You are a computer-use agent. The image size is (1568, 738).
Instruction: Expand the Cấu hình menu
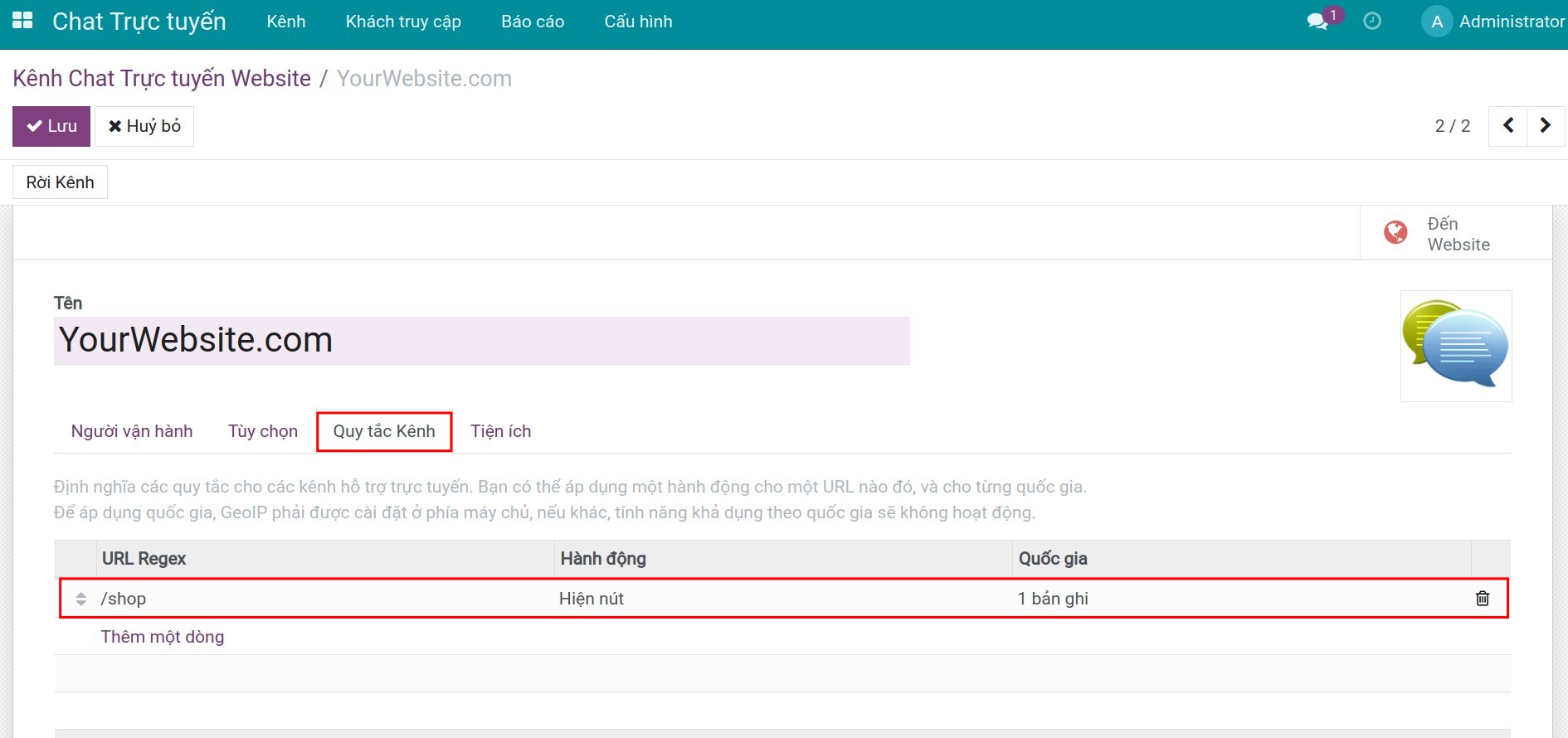[x=638, y=22]
